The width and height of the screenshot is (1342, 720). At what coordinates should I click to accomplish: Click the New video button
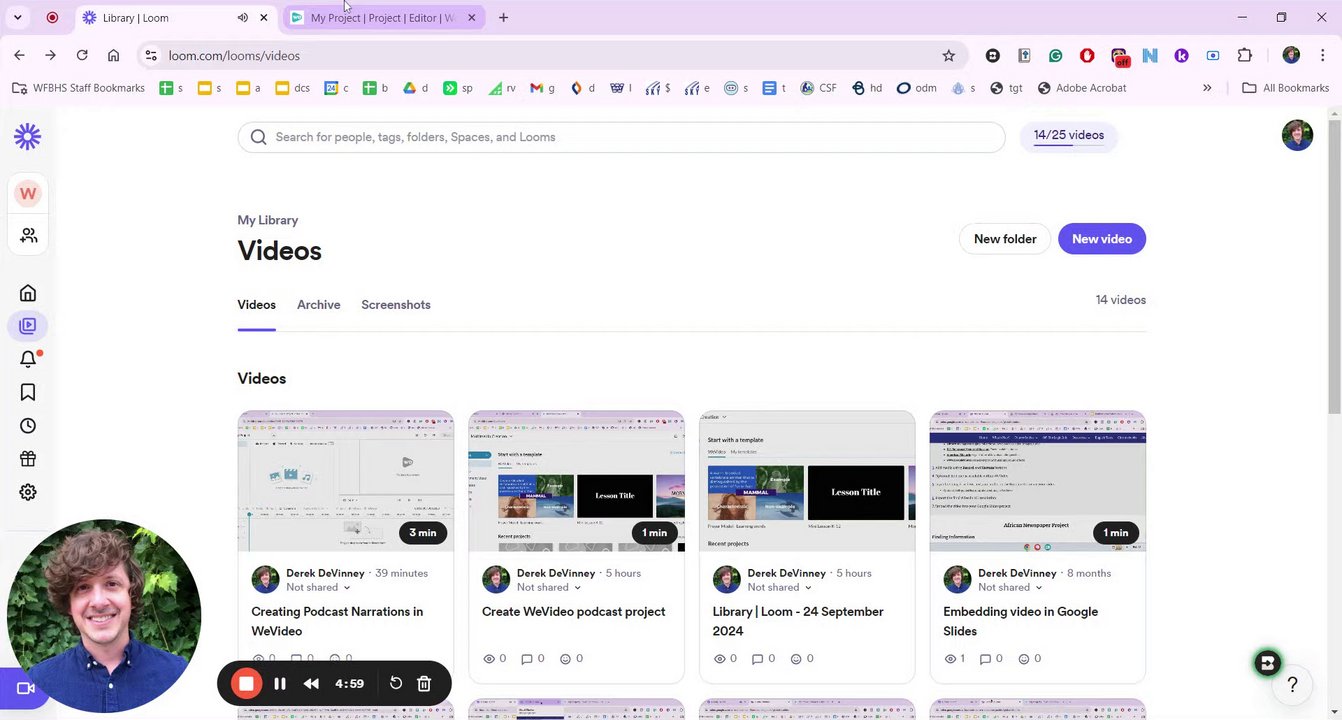(1102, 239)
